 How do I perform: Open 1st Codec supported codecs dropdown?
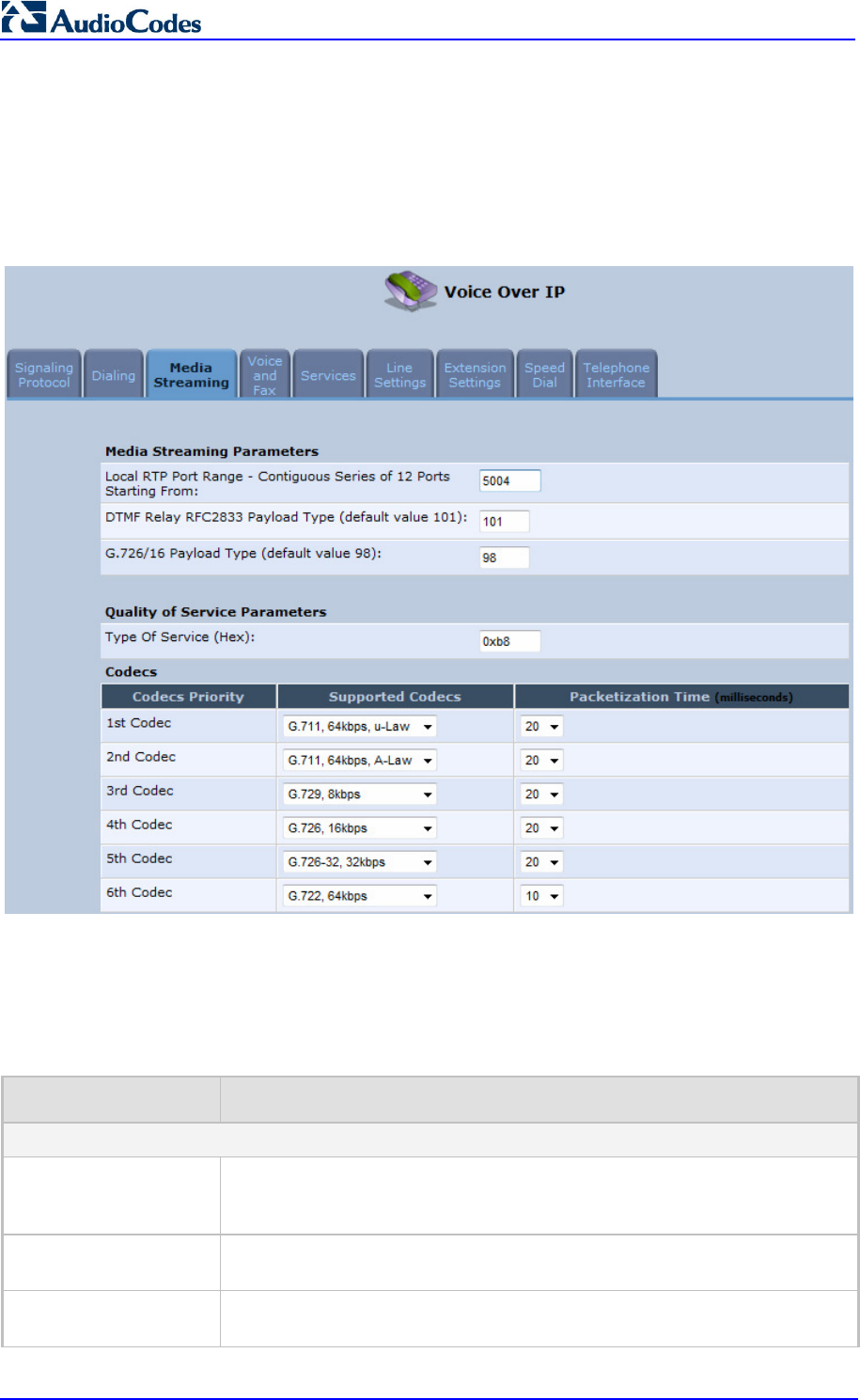pos(360,727)
